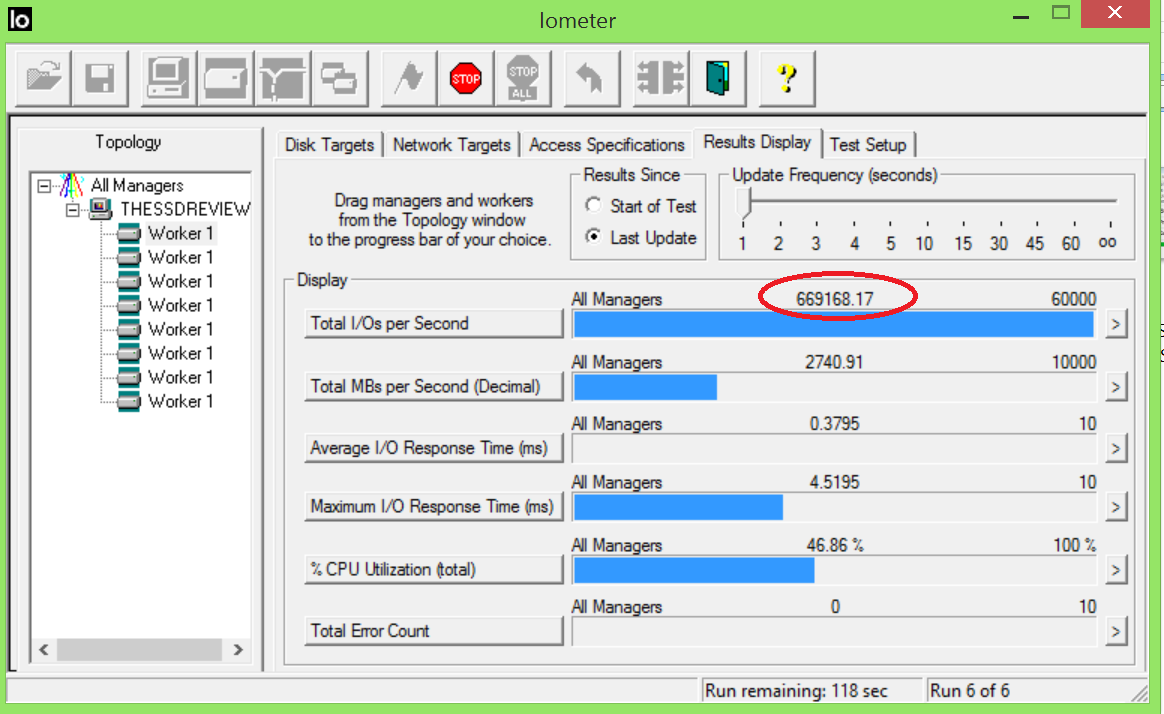
Task: Collapse the All Managers tree node
Action: [43, 186]
